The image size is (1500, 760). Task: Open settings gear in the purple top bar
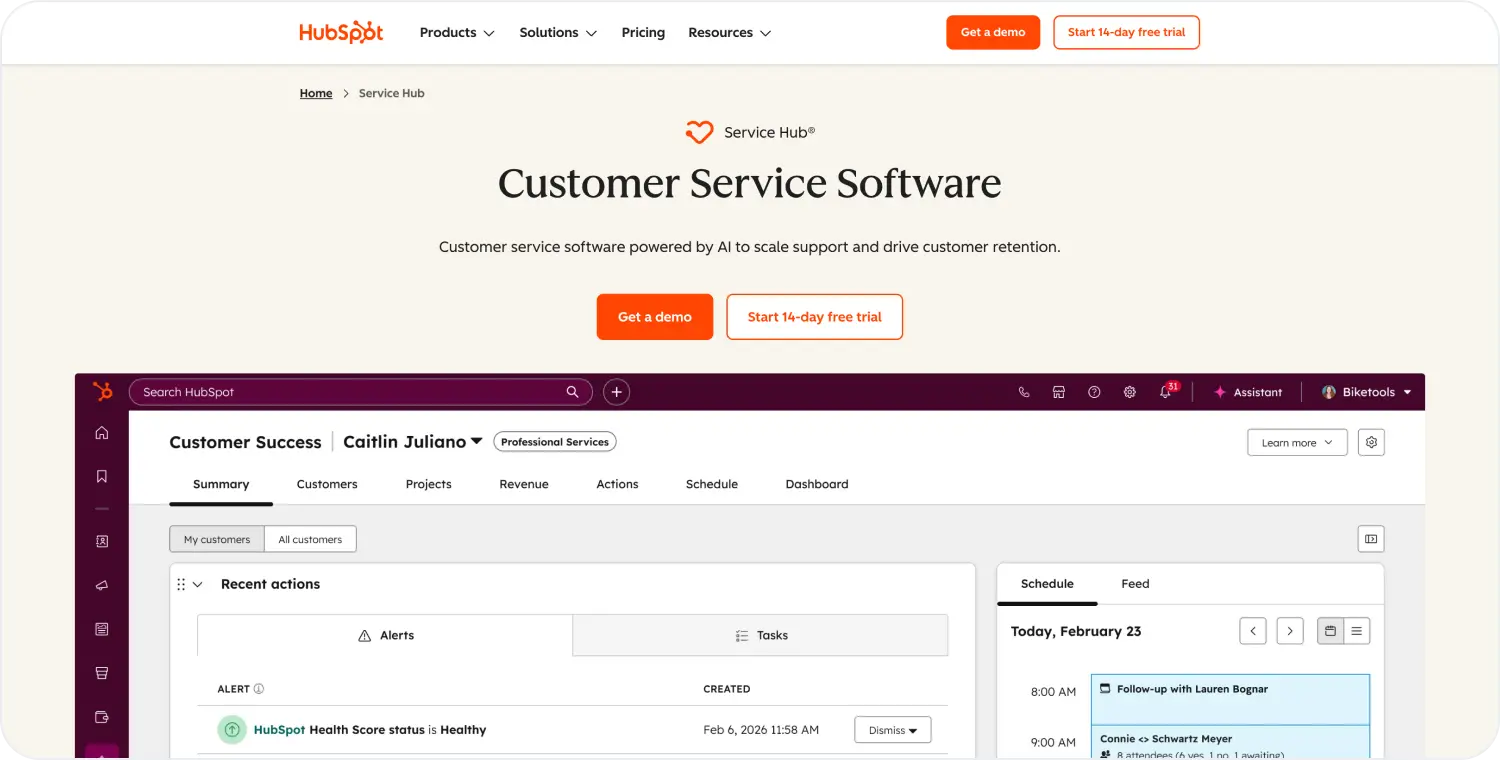[1130, 392]
